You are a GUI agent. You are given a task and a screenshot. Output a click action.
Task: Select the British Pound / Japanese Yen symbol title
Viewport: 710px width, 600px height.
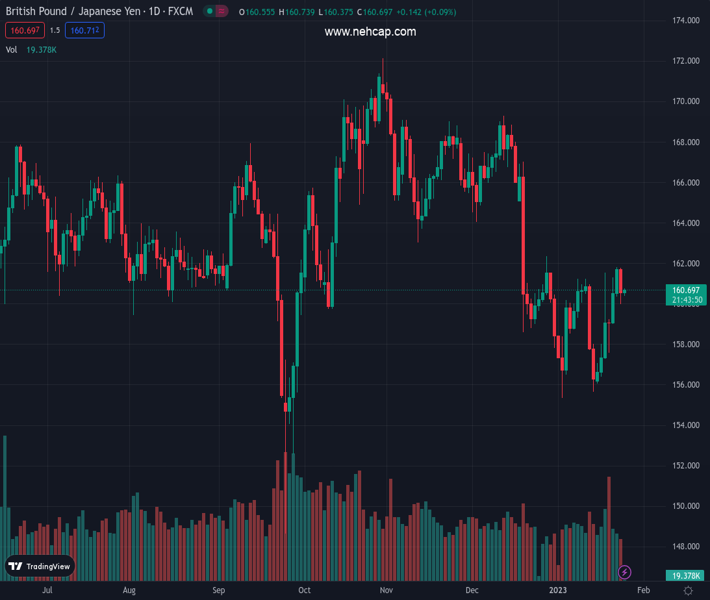coord(70,11)
